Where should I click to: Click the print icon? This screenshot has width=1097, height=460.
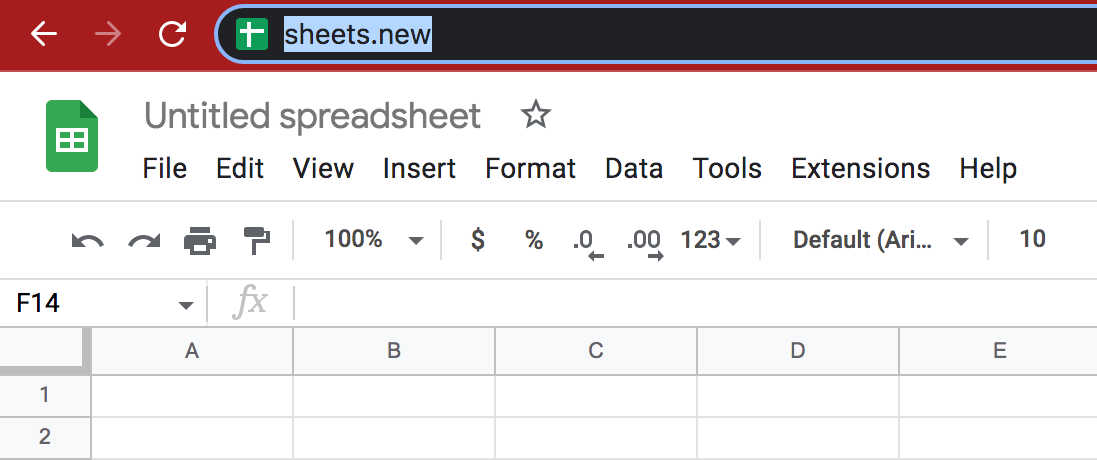coord(200,240)
